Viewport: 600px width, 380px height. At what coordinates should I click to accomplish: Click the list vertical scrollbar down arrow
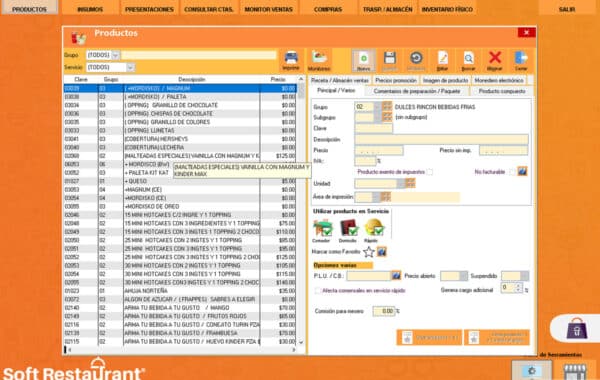(x=301, y=342)
